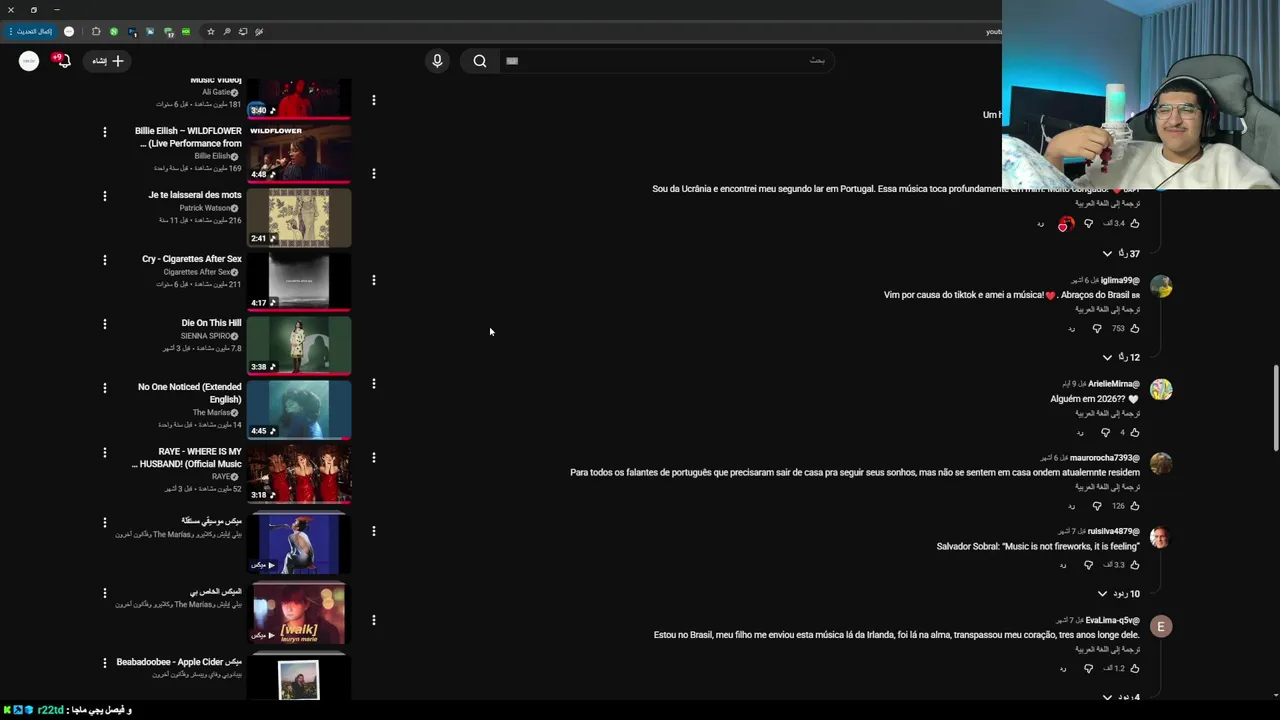
Task: Translate the ArielieMirna comment to Arabic
Action: click(1107, 413)
